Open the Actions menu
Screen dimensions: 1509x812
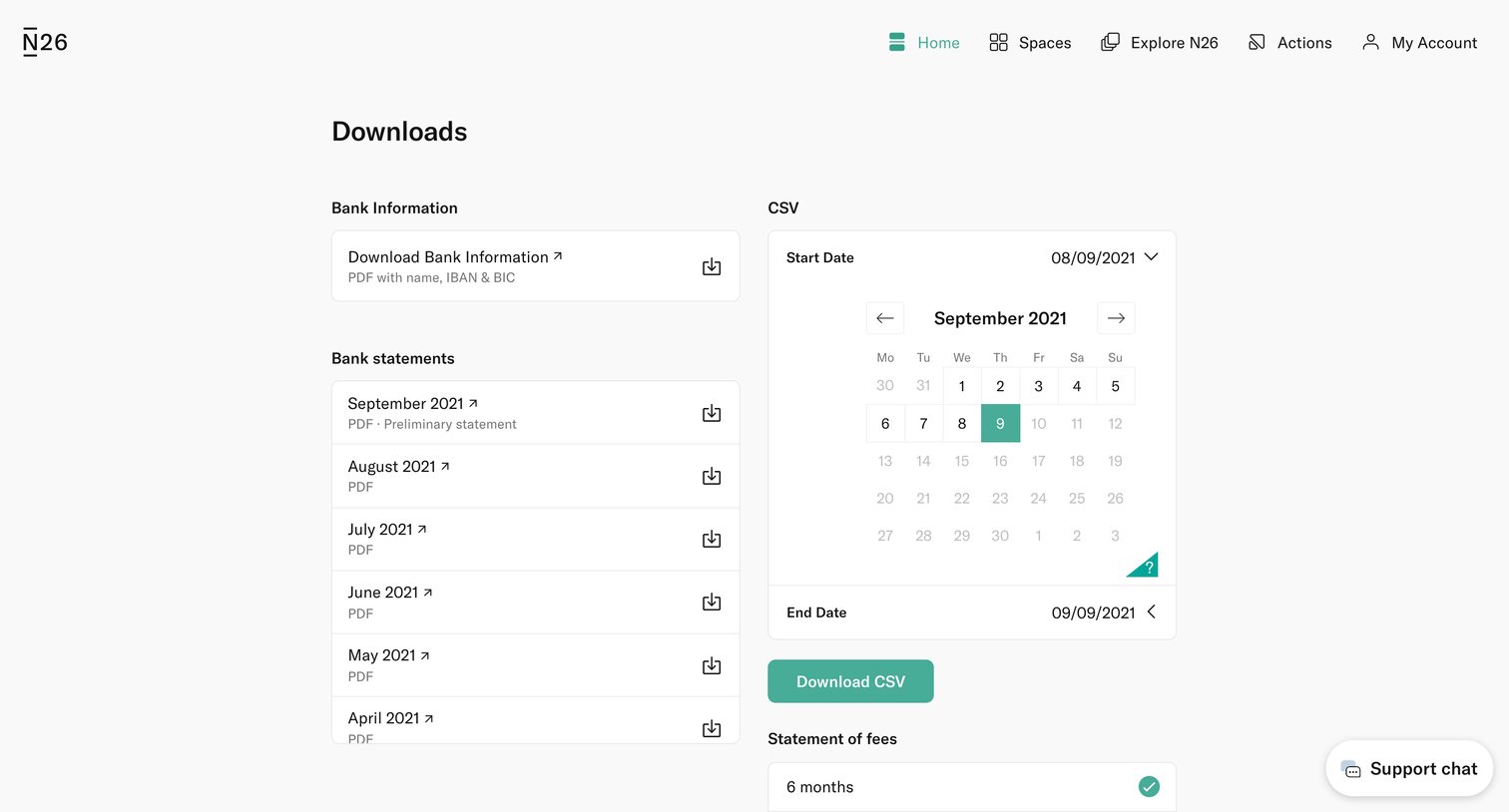tap(1290, 42)
